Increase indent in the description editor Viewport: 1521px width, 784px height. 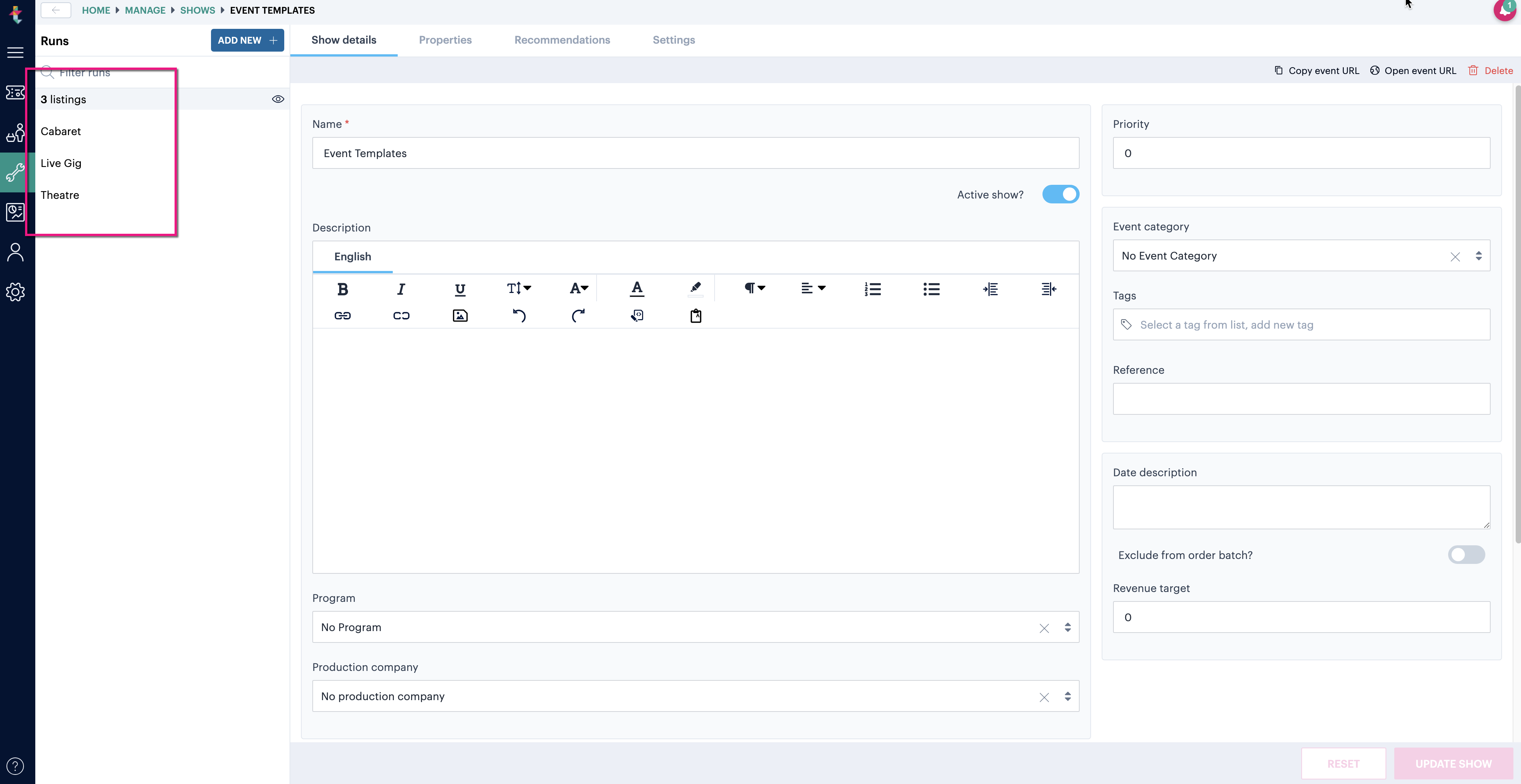coord(990,289)
